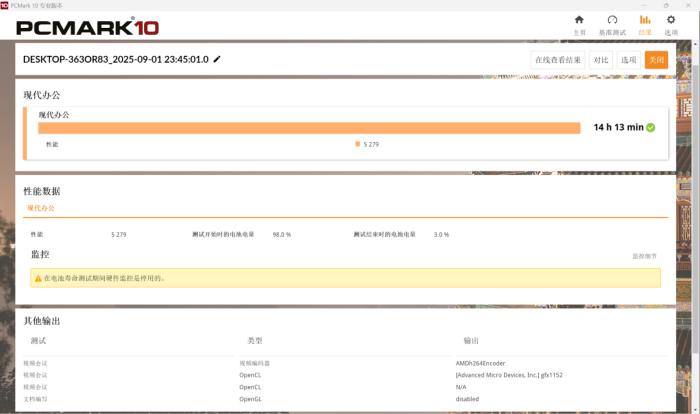Go to the Home (主页) icon
The height and width of the screenshot is (414, 700).
coord(579,20)
